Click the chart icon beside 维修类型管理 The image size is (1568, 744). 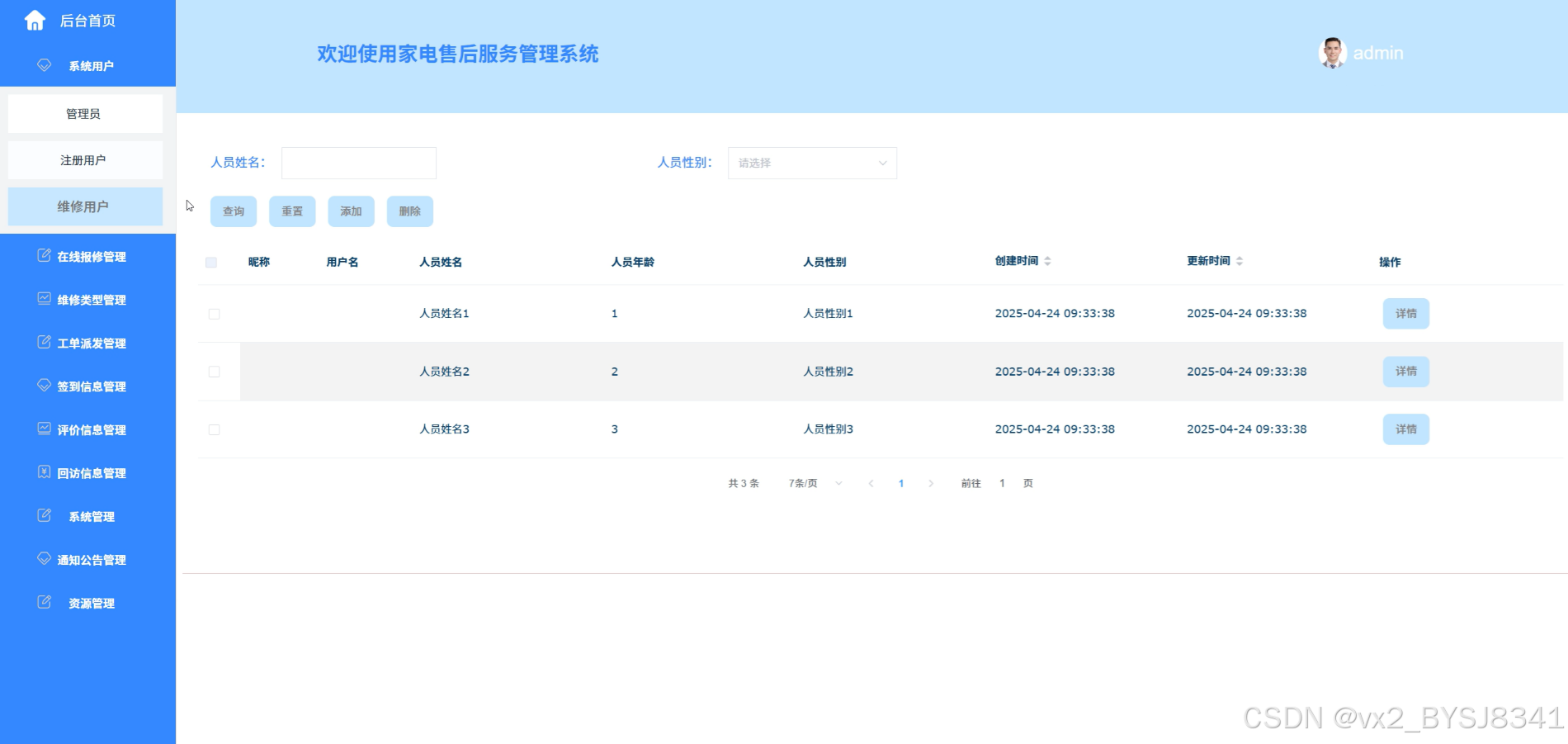(x=45, y=298)
